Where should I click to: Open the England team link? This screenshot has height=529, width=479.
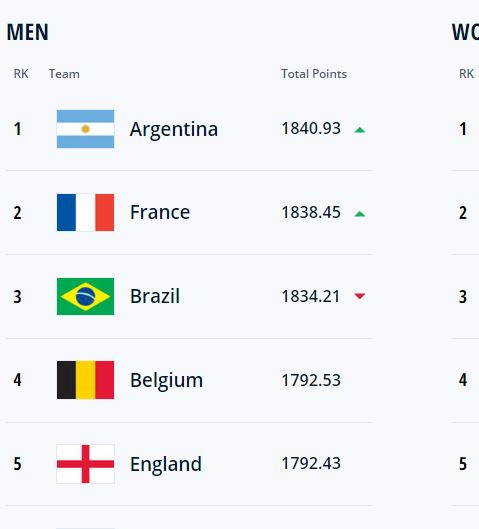tap(166, 465)
